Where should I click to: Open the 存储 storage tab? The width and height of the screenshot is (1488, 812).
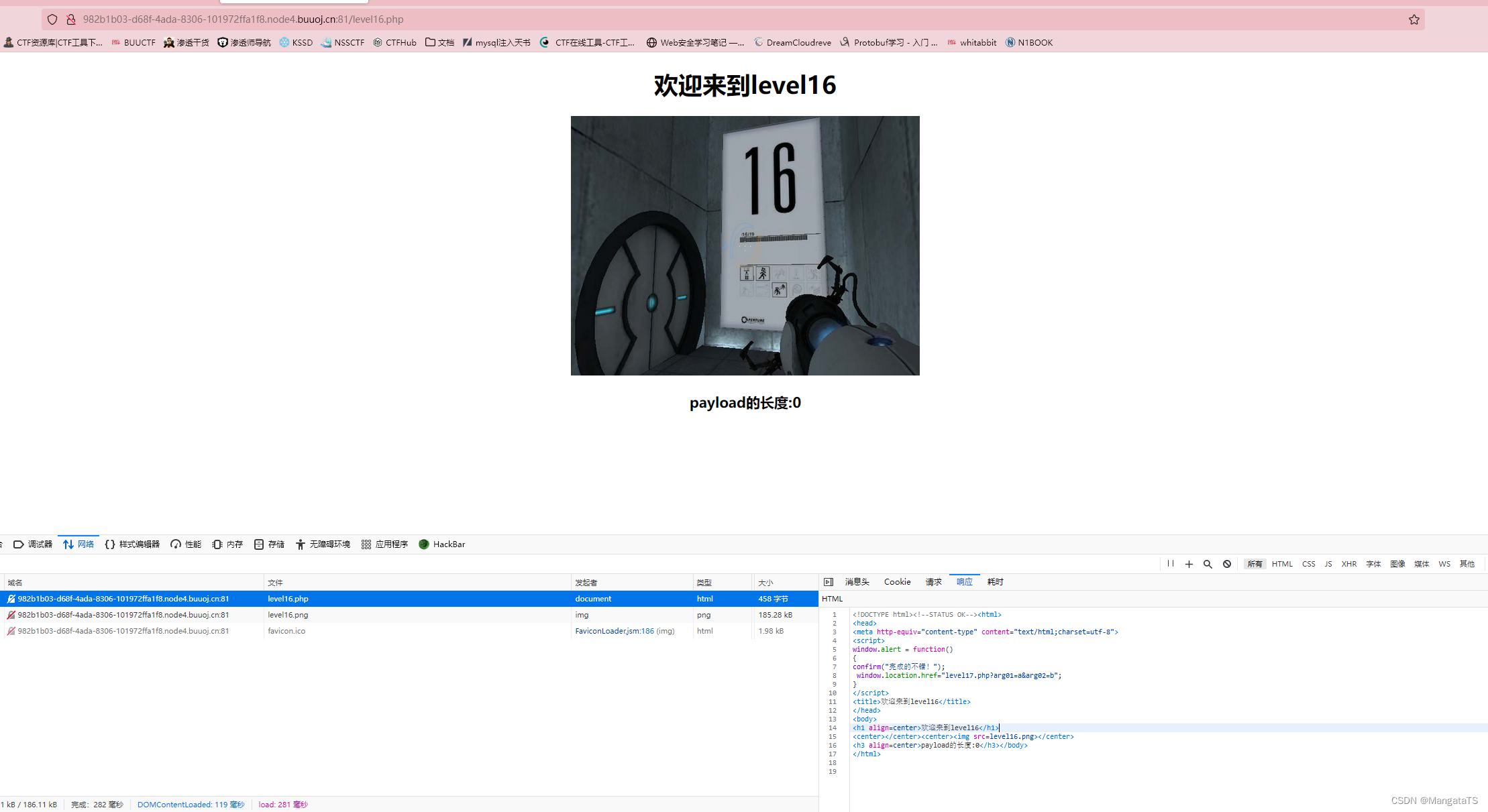269,544
